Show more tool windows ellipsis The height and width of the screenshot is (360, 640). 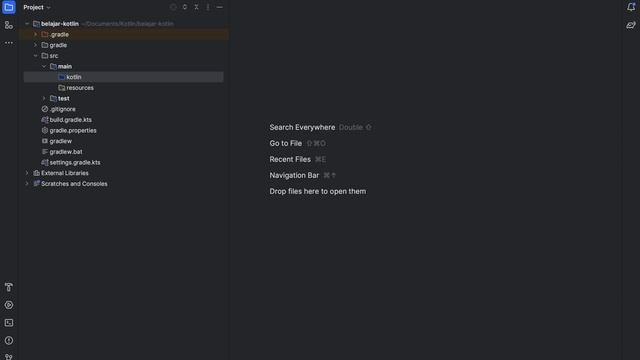tap(9, 43)
